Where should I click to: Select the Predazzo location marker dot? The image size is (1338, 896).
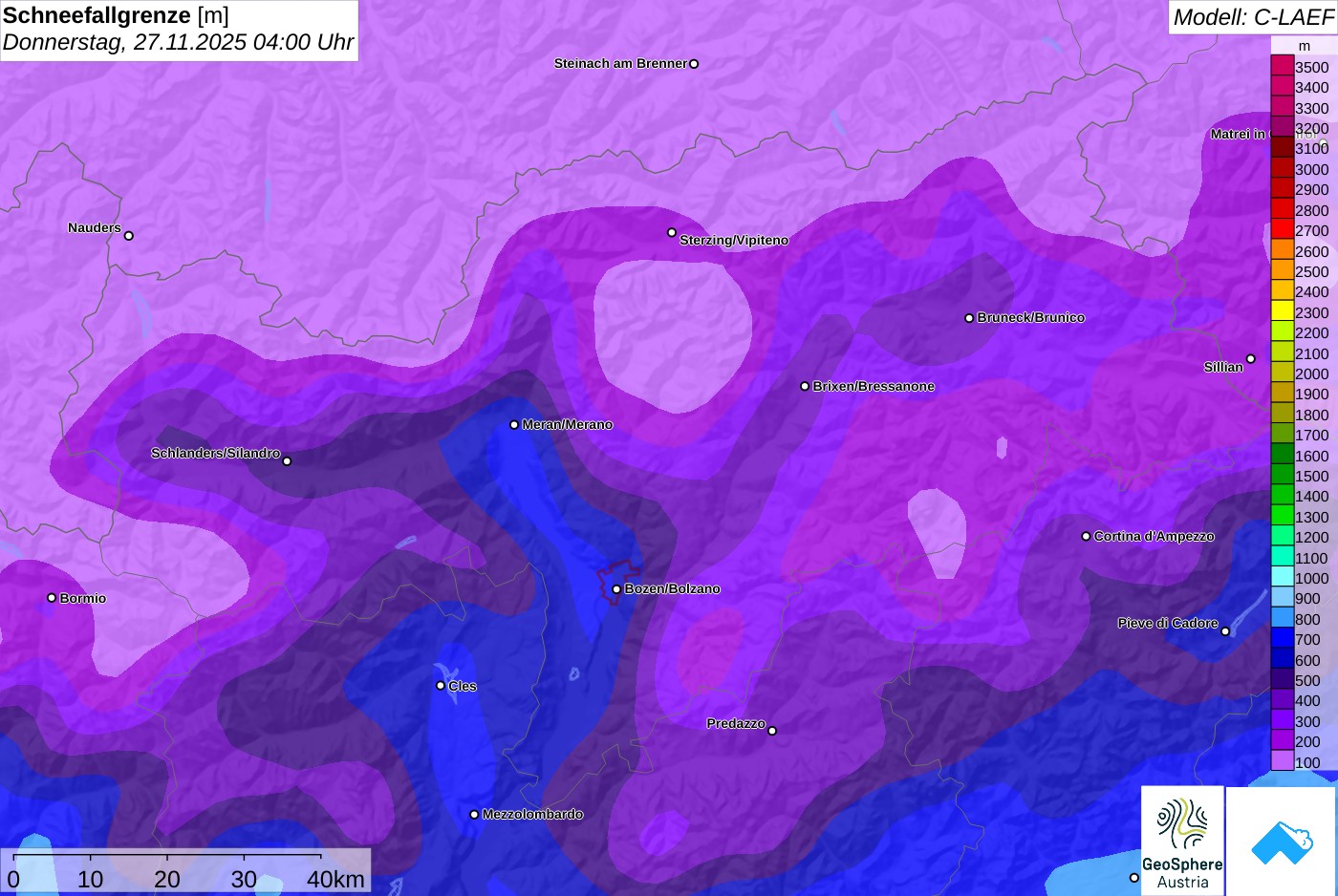pos(772,731)
